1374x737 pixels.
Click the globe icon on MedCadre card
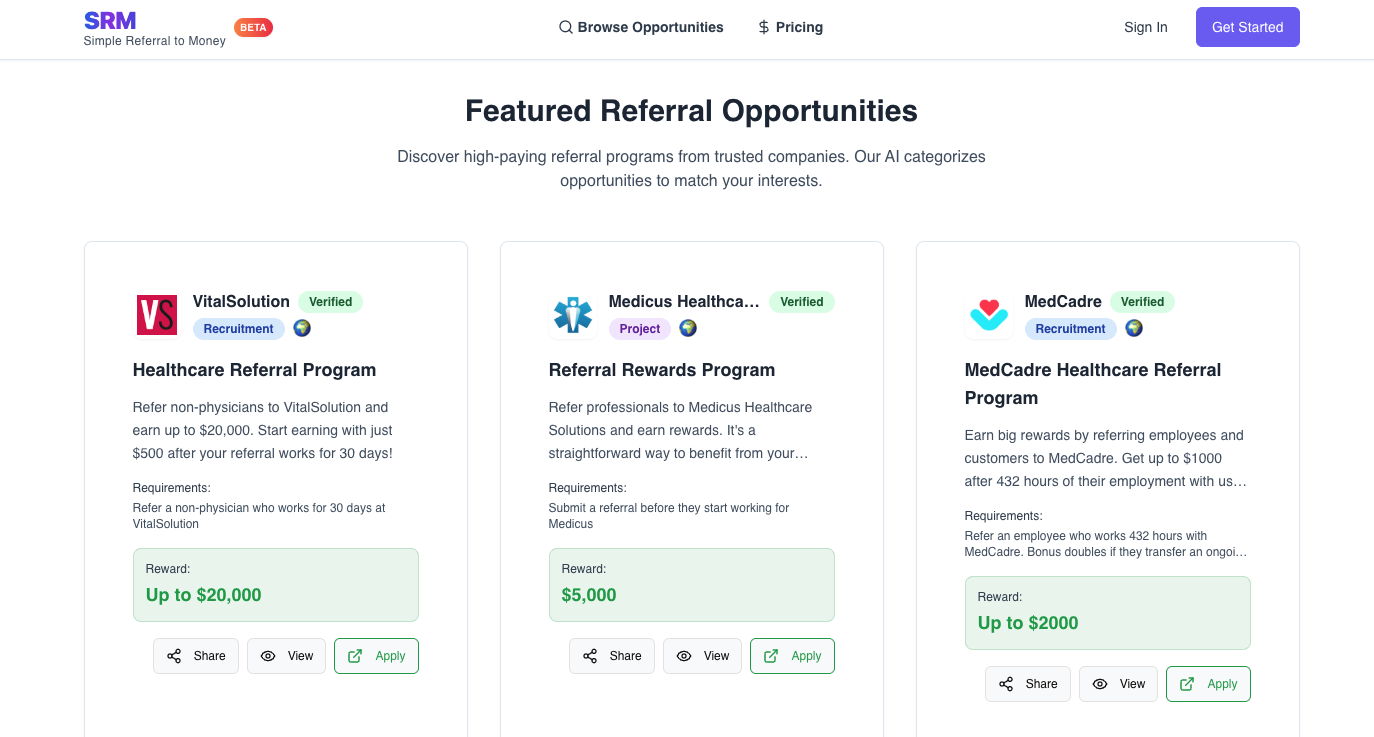pyautogui.click(x=1134, y=328)
